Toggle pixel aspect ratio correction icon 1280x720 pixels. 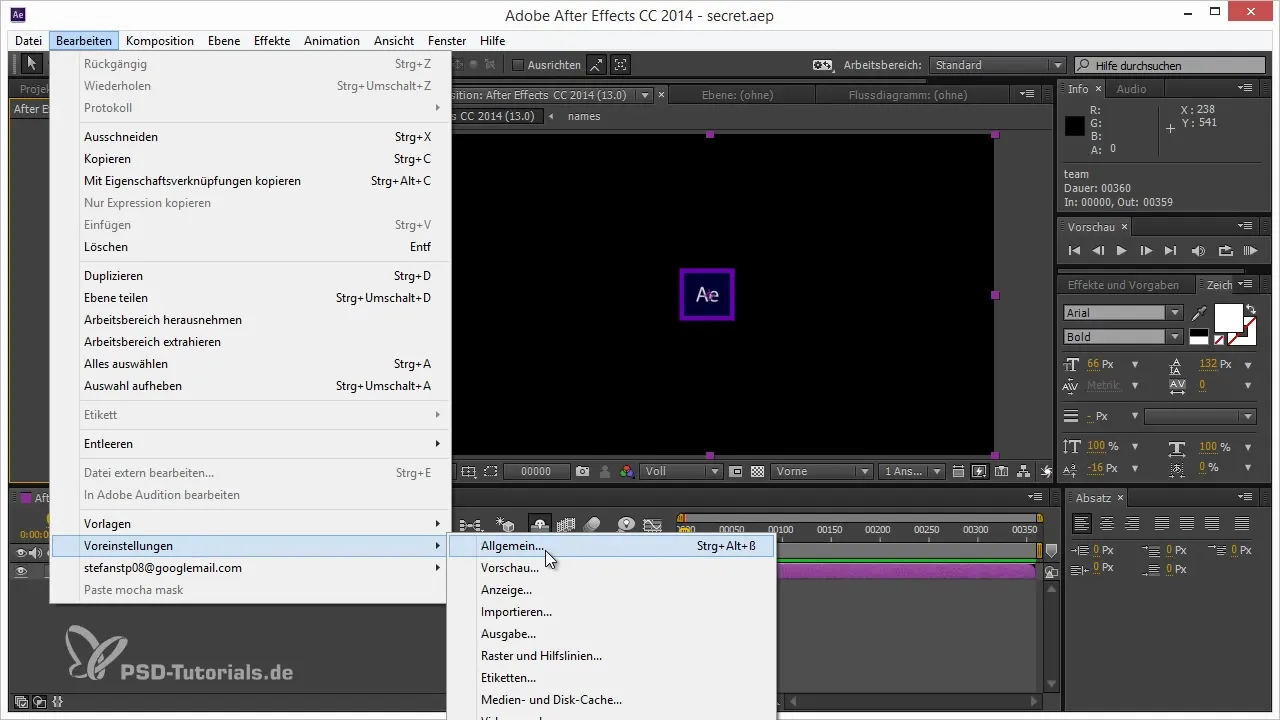(958, 471)
